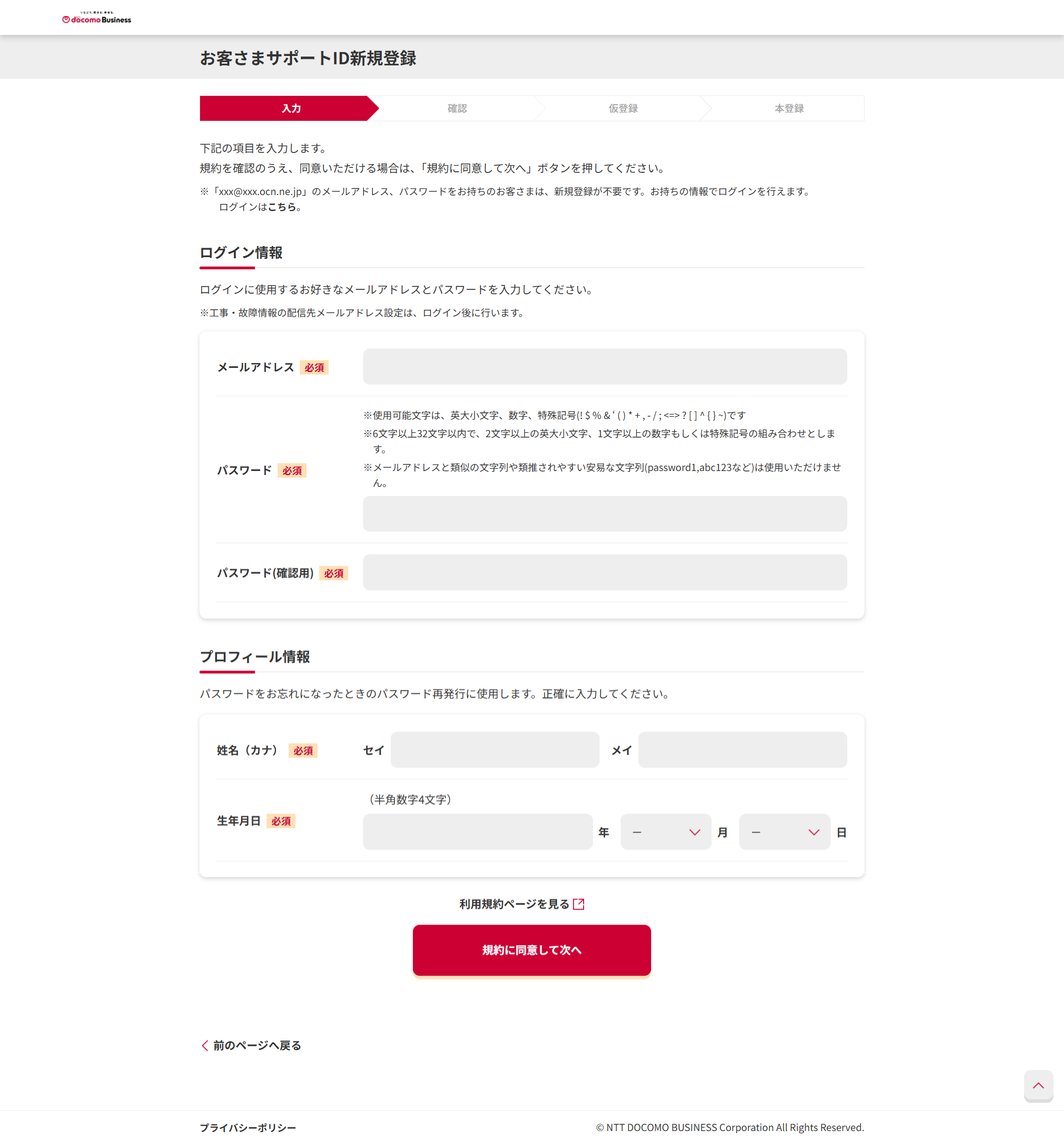Open the こちら login link
This screenshot has width=1064, height=1146.
[282, 207]
